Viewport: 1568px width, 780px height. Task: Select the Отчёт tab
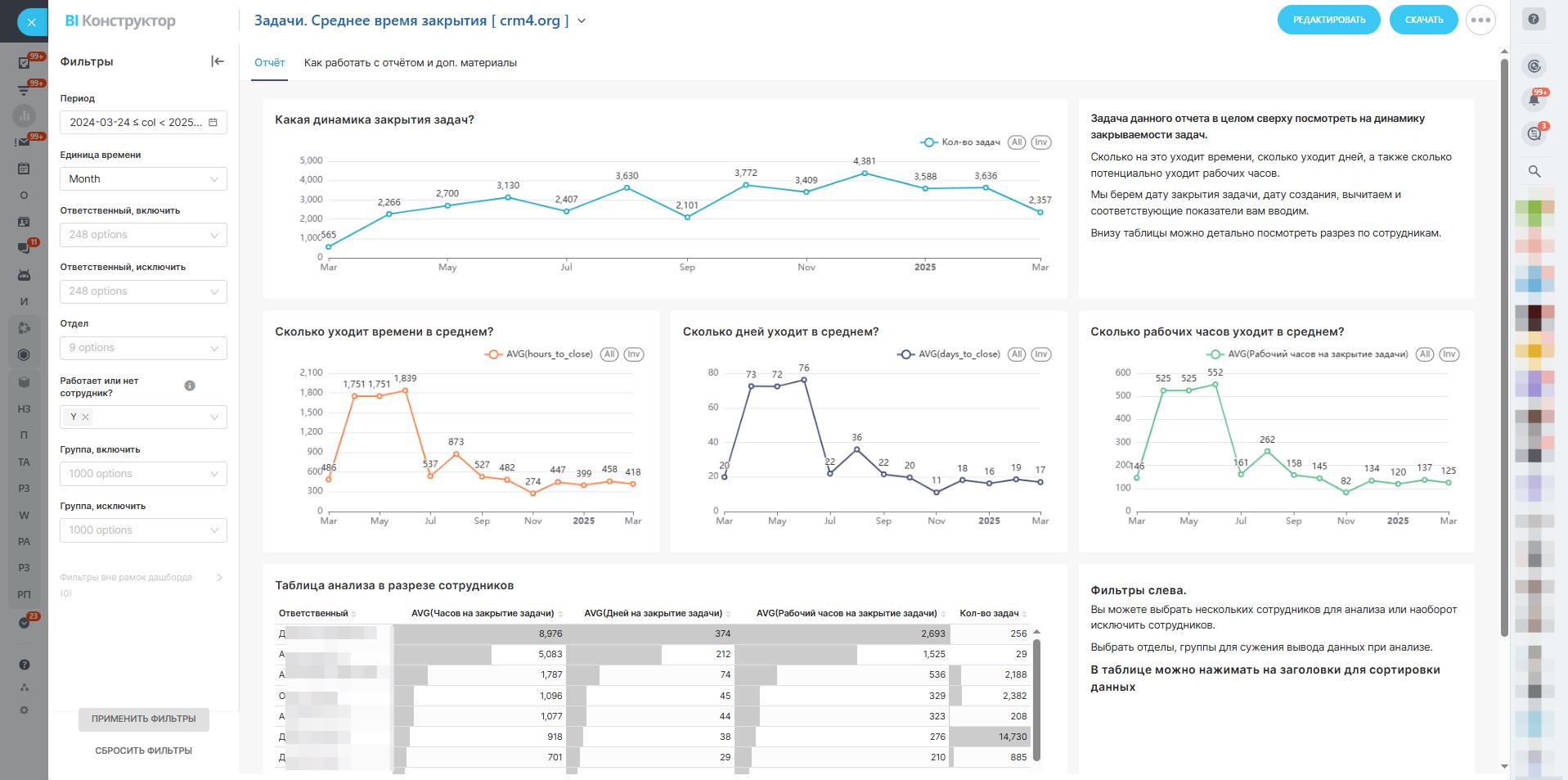pyautogui.click(x=269, y=63)
